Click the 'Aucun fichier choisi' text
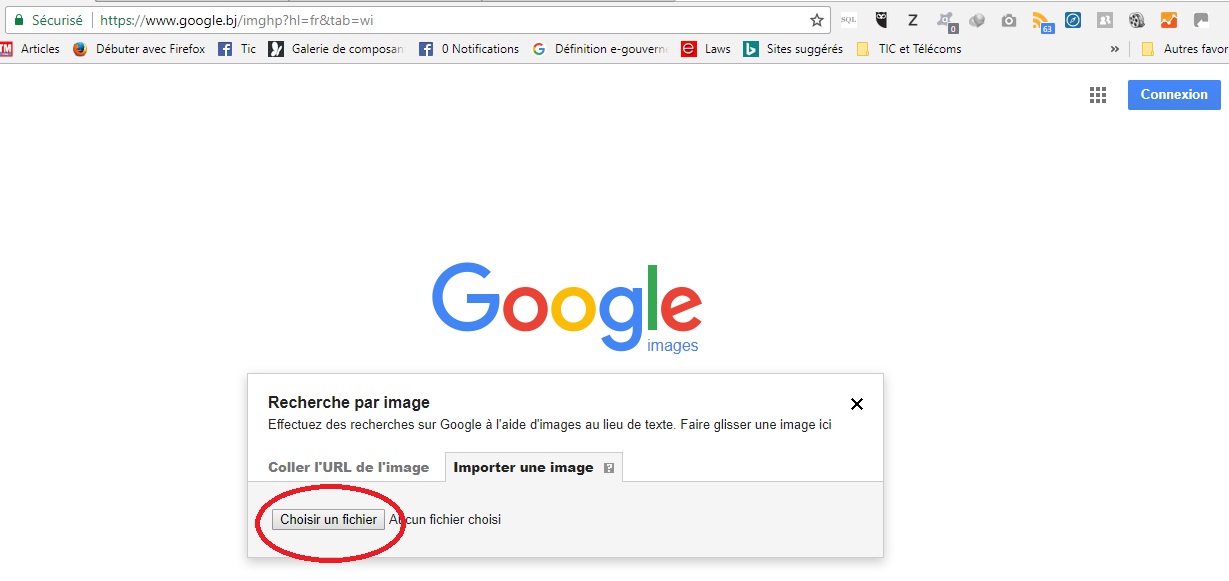 point(445,519)
